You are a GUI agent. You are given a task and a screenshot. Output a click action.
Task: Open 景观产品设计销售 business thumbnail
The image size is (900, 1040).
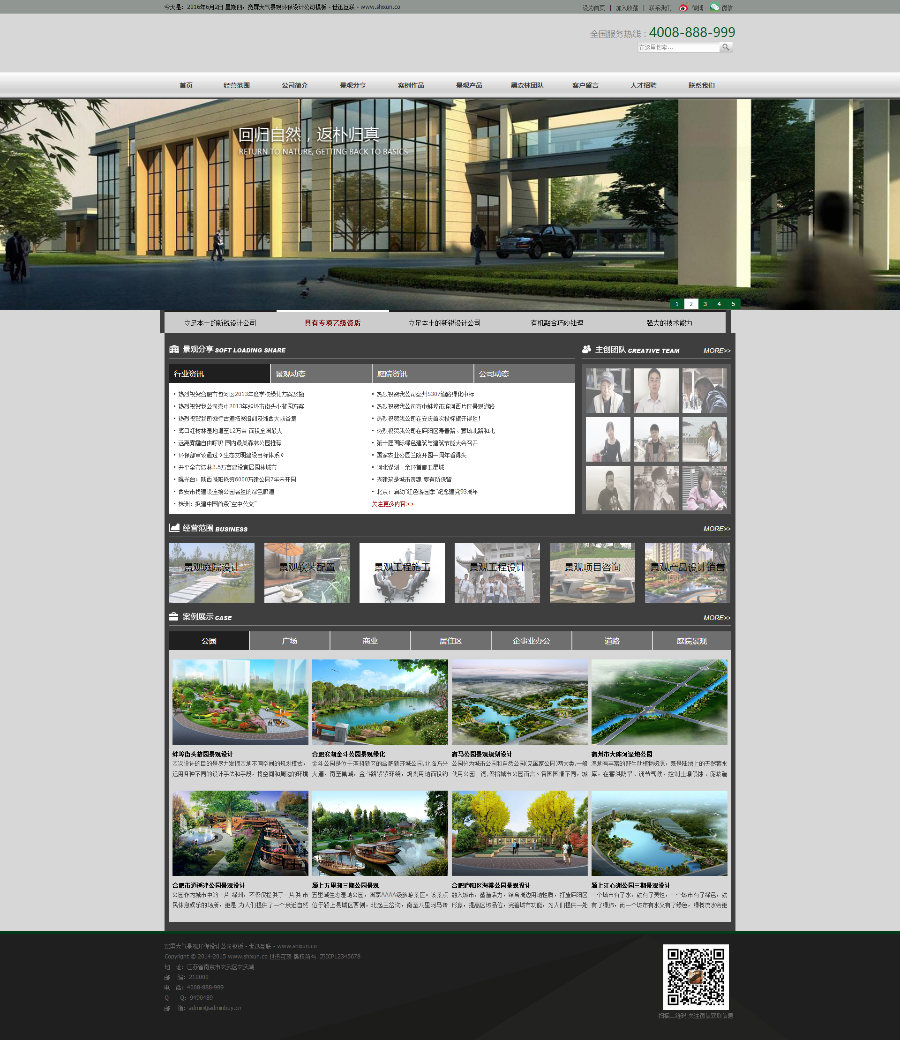coord(687,573)
